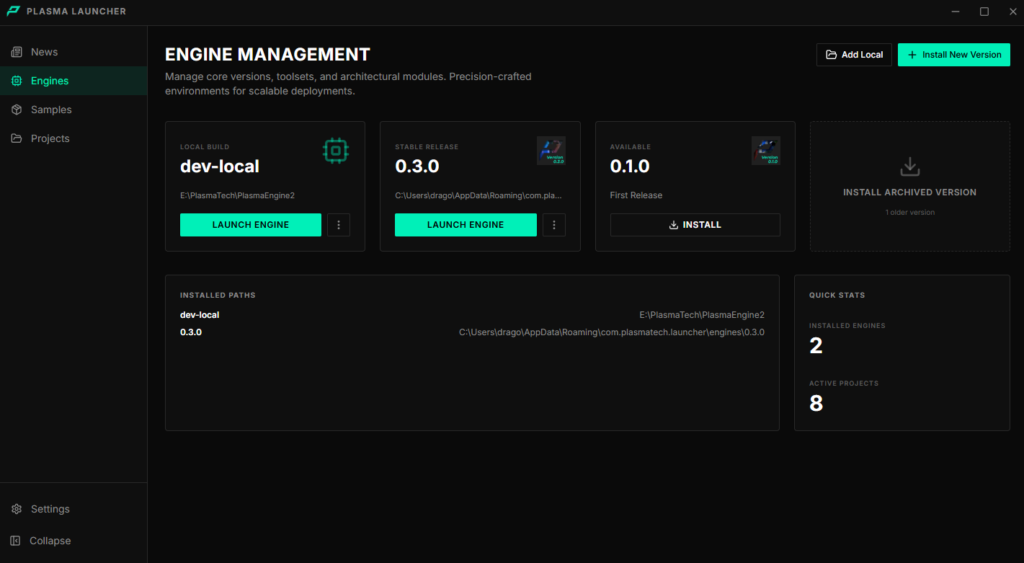Click the Projects folder icon in sidebar
The width and height of the screenshot is (1024, 563).
pyautogui.click(x=16, y=139)
